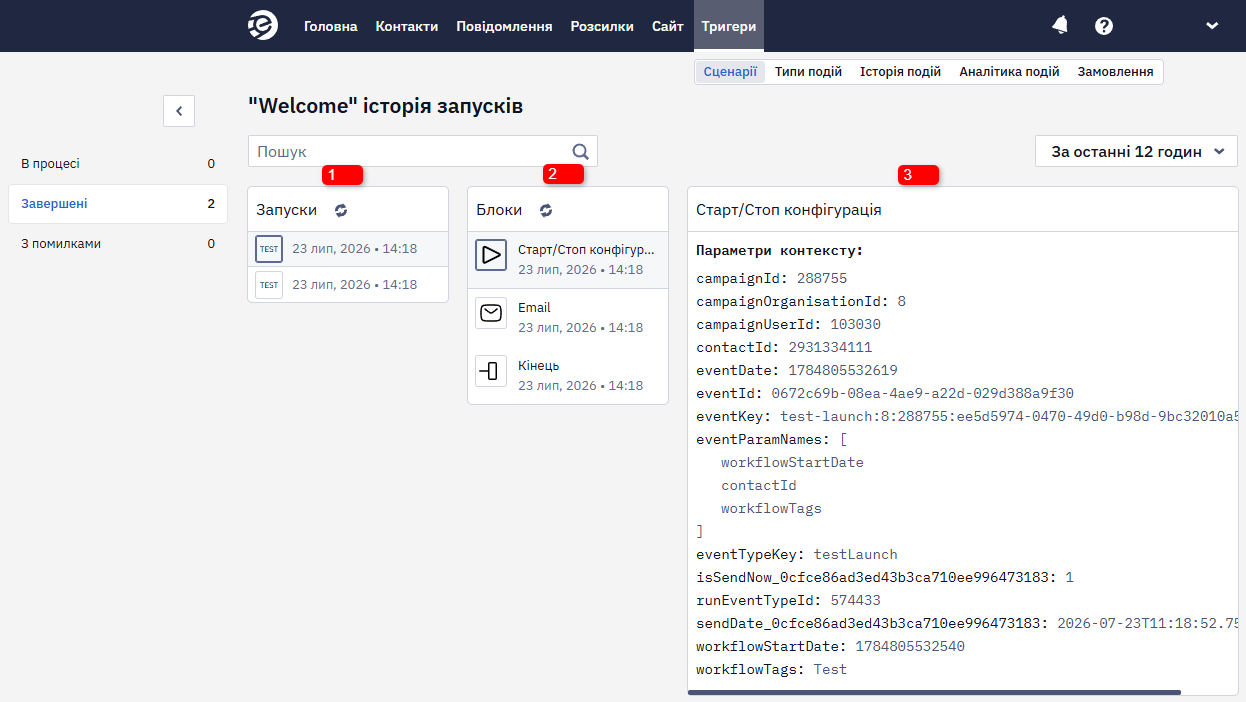Viewport: 1246px width, 702px height.
Task: Click the search magnifier icon
Action: (581, 151)
